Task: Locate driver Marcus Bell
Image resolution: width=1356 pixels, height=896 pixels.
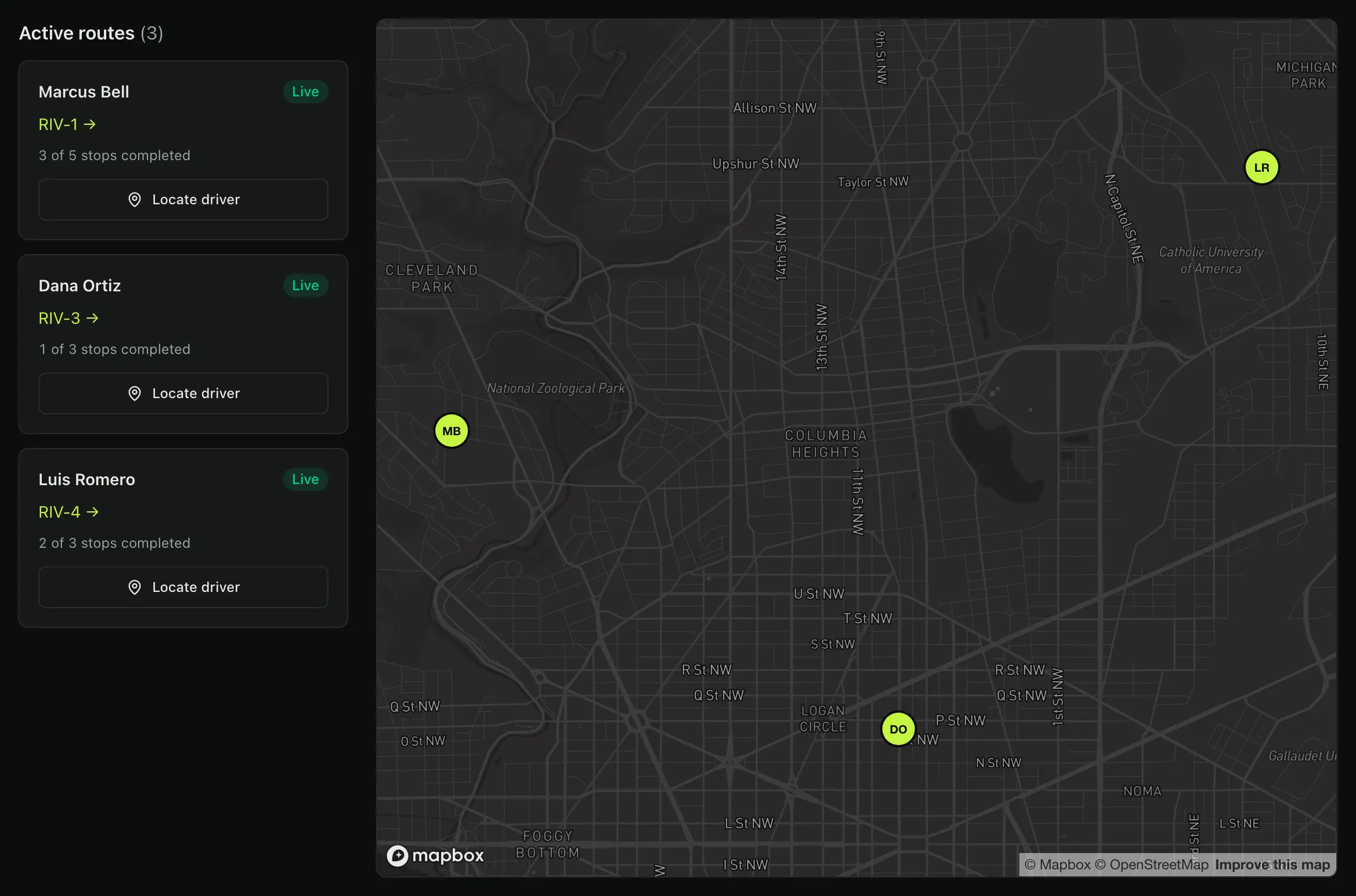Action: [183, 200]
